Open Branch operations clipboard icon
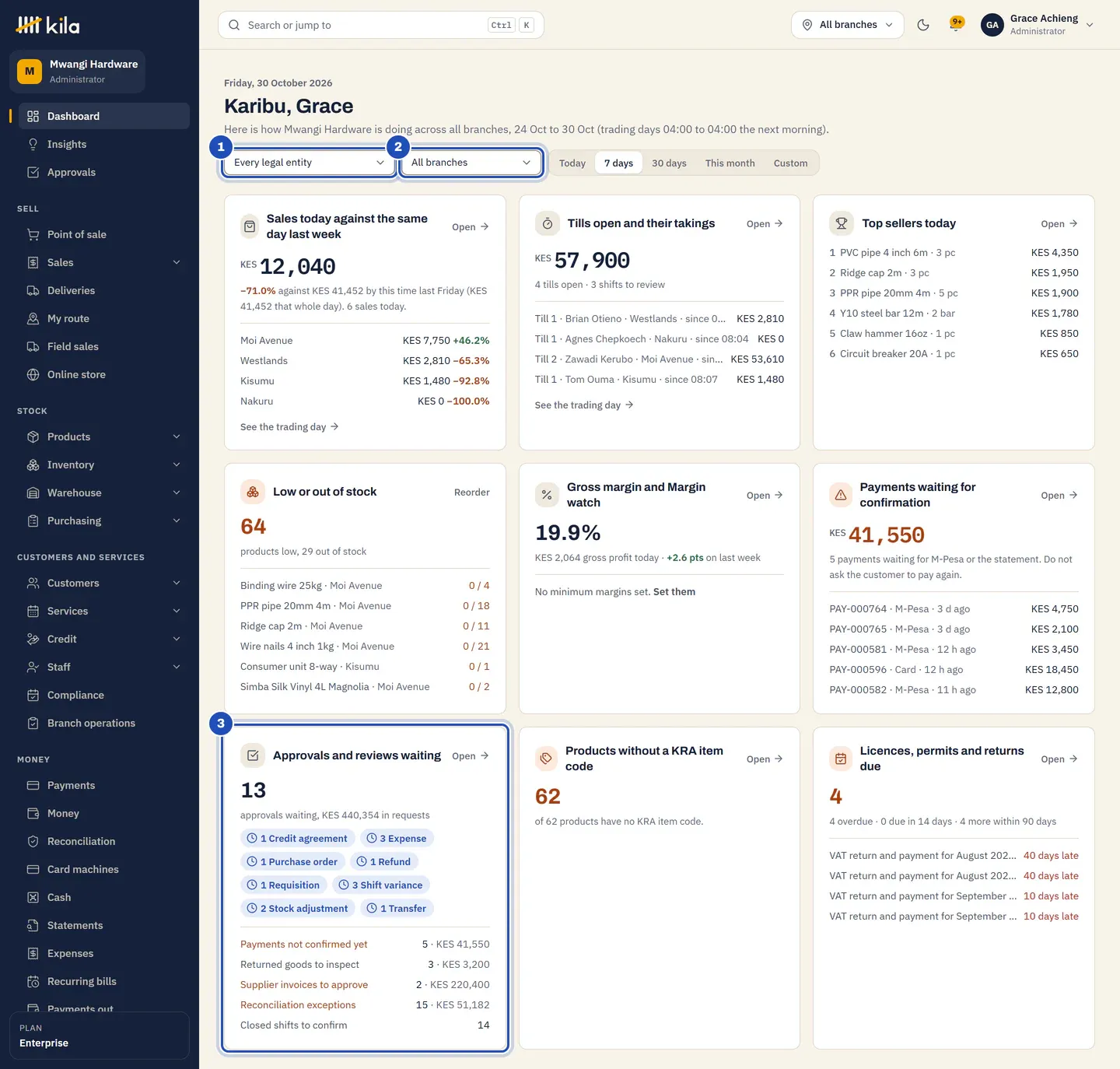This screenshot has width=1120, height=1069. 33,723
